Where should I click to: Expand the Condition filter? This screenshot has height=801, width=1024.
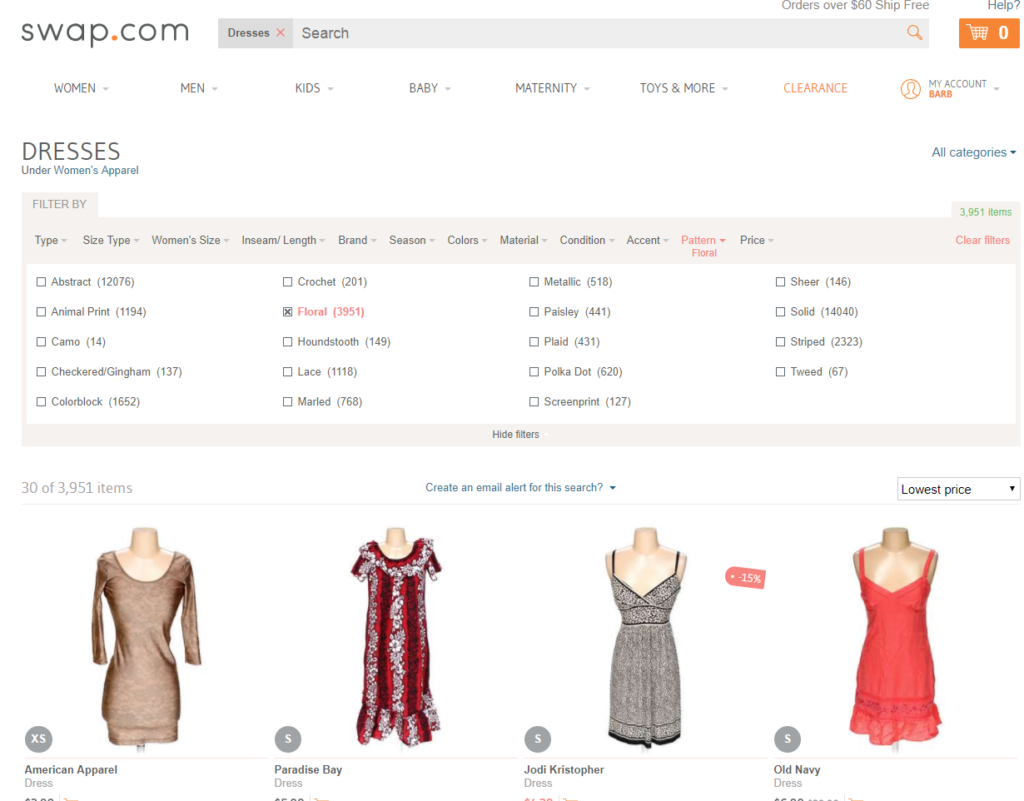click(587, 240)
